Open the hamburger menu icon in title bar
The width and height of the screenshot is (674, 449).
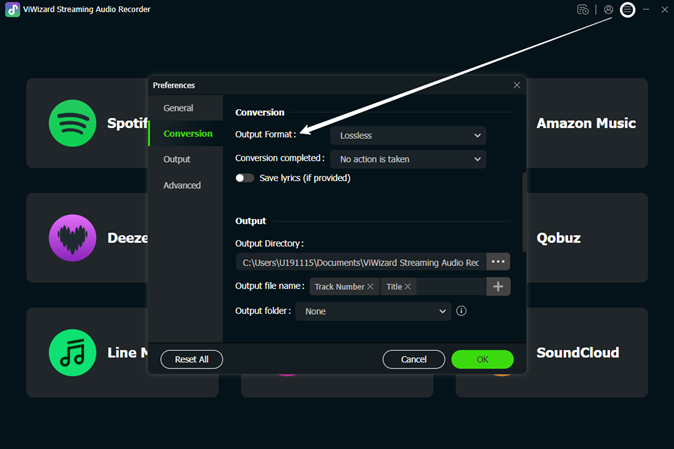point(627,10)
